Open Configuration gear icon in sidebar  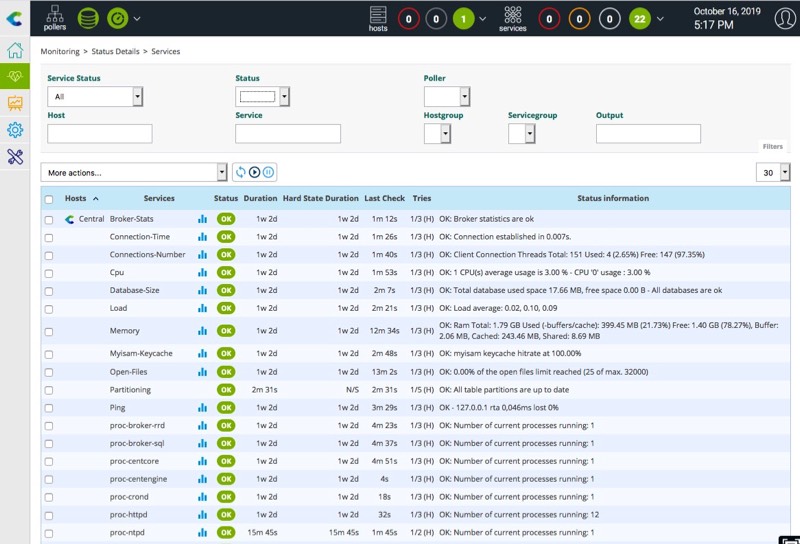[15, 130]
